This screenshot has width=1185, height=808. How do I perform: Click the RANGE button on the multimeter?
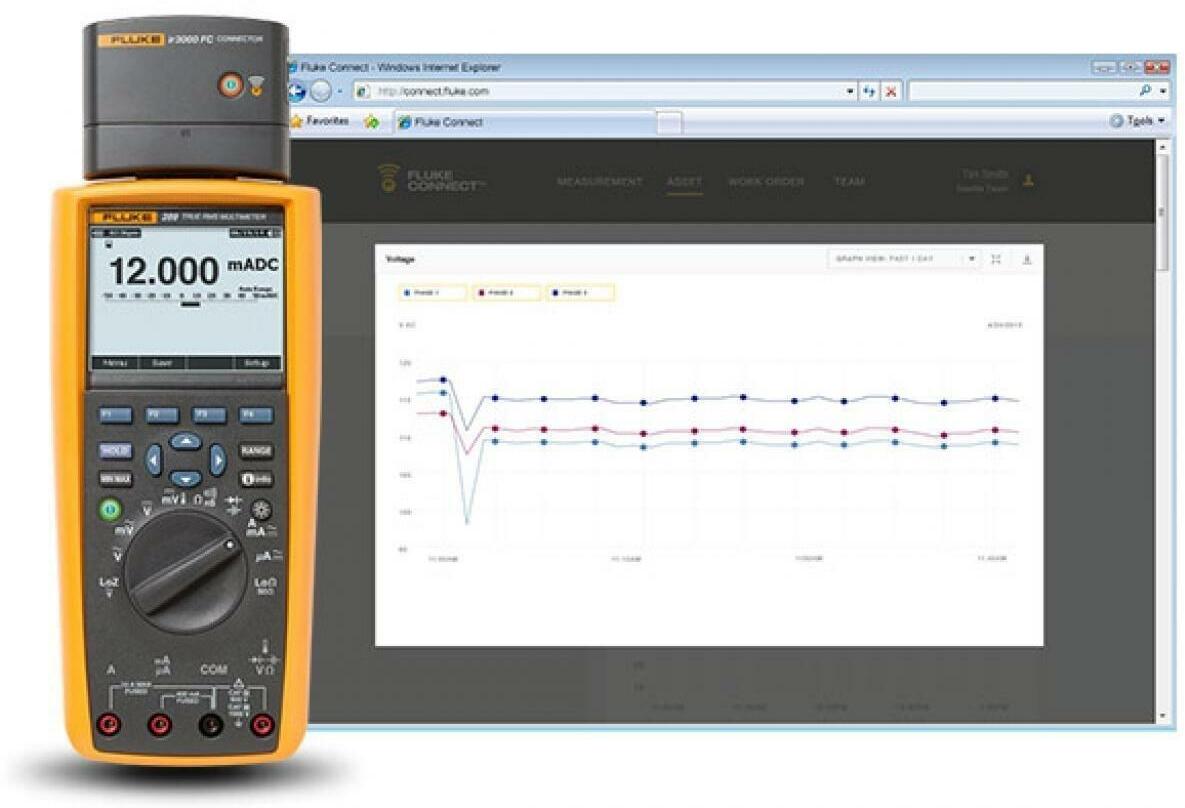pos(255,451)
